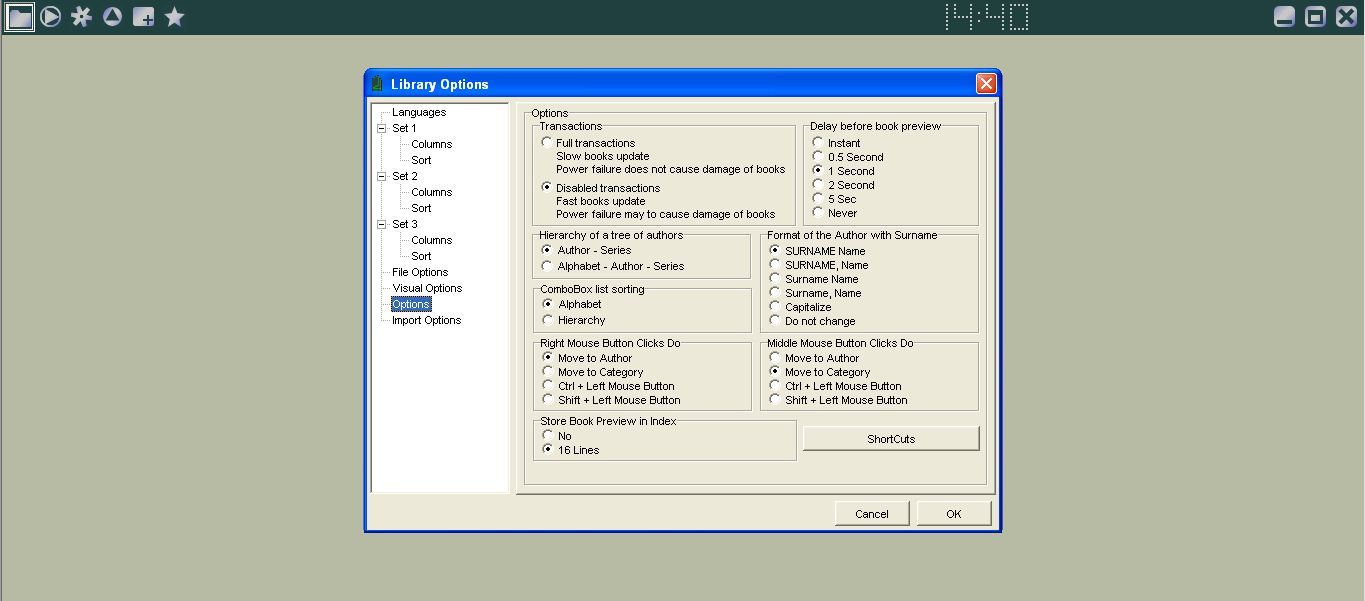Viewport: 1365px width, 601px height.
Task: Collapse the Set 3 tree node
Action: tap(382, 224)
